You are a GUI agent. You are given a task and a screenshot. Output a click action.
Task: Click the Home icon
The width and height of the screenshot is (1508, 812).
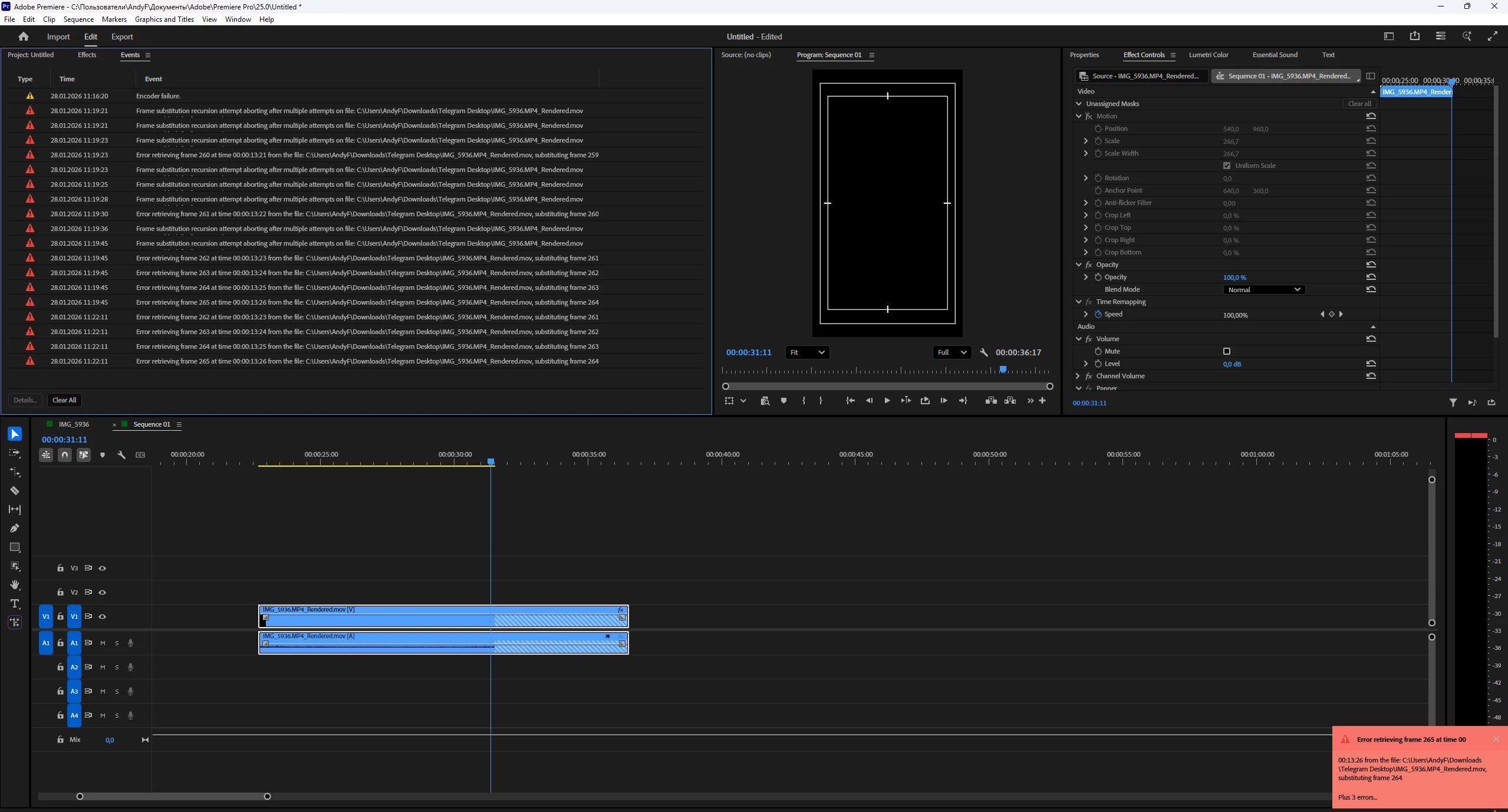pyautogui.click(x=24, y=37)
